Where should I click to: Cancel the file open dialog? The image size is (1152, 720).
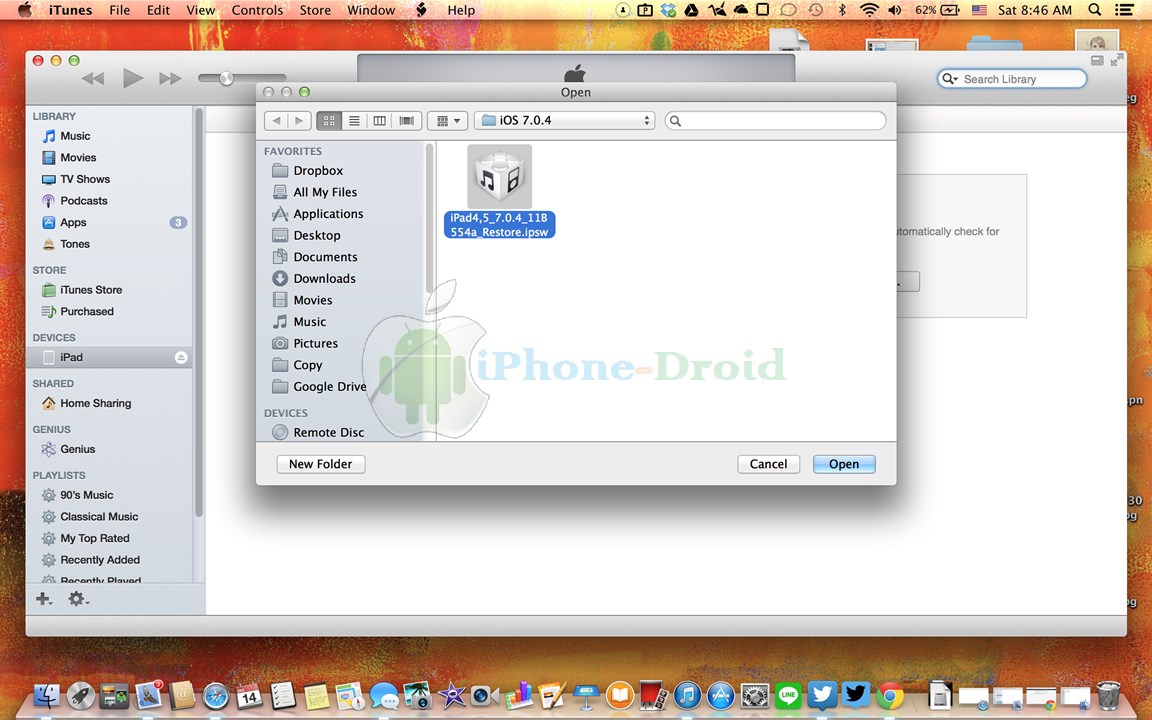pos(768,464)
